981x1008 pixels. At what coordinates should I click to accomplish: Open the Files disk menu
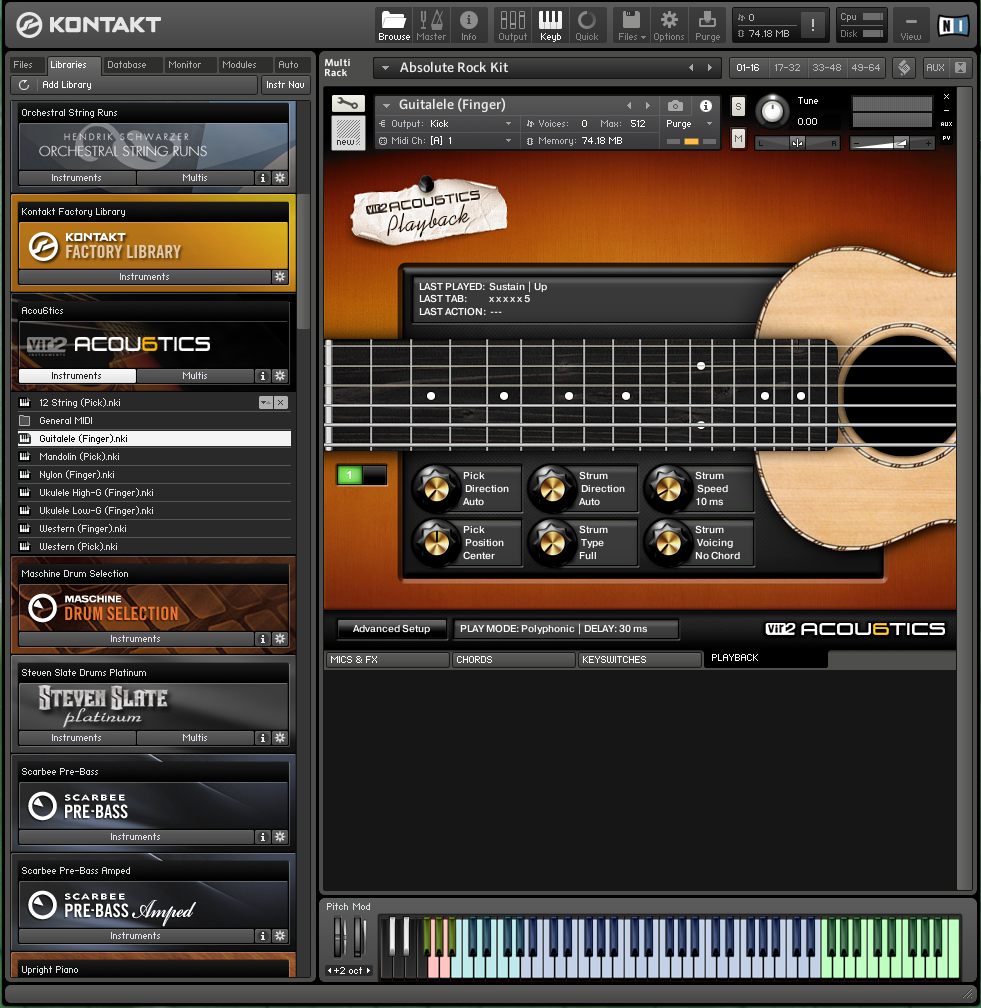pos(631,26)
